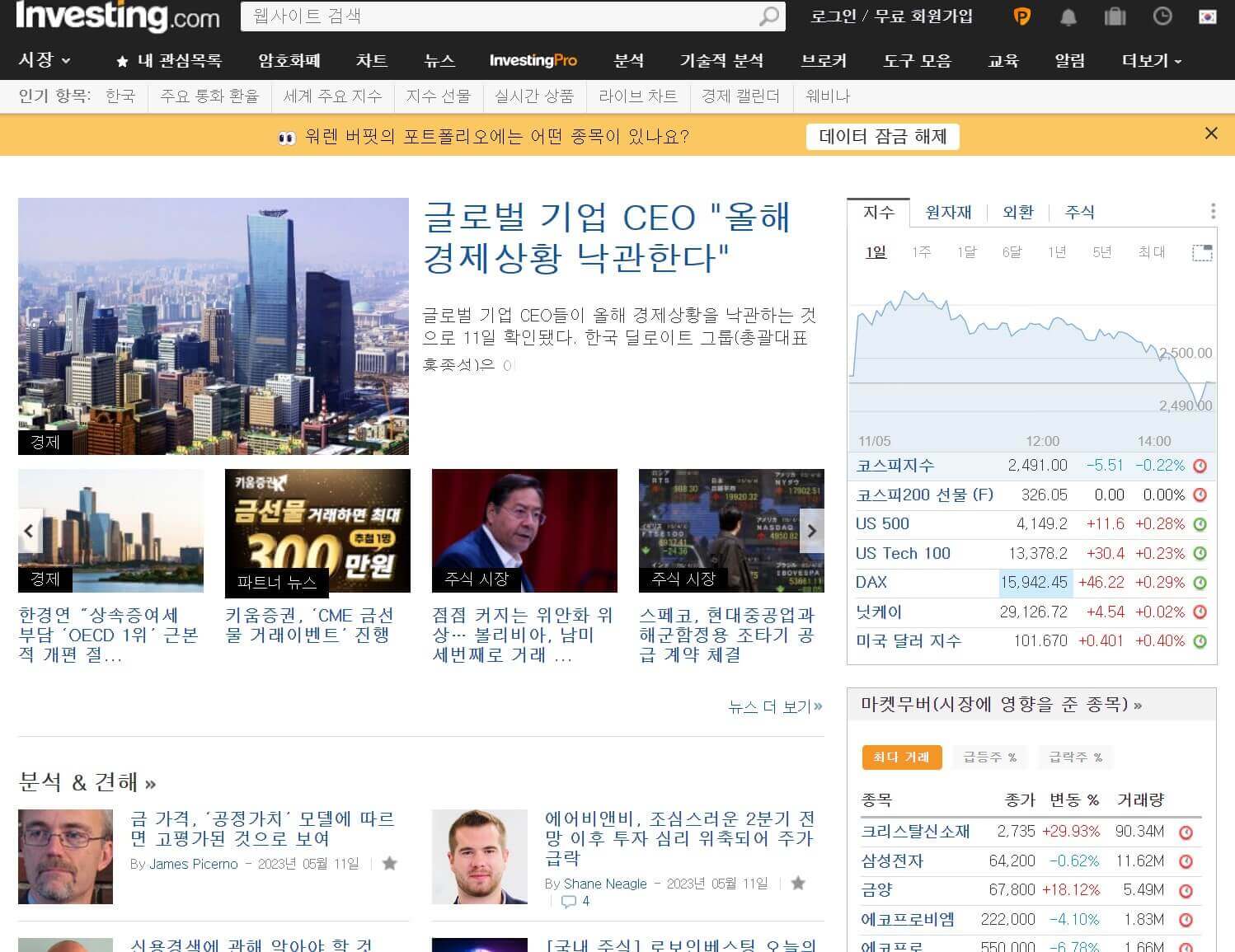The image size is (1235, 952).
Task: Open the portfolio briefcase icon
Action: tap(1115, 16)
